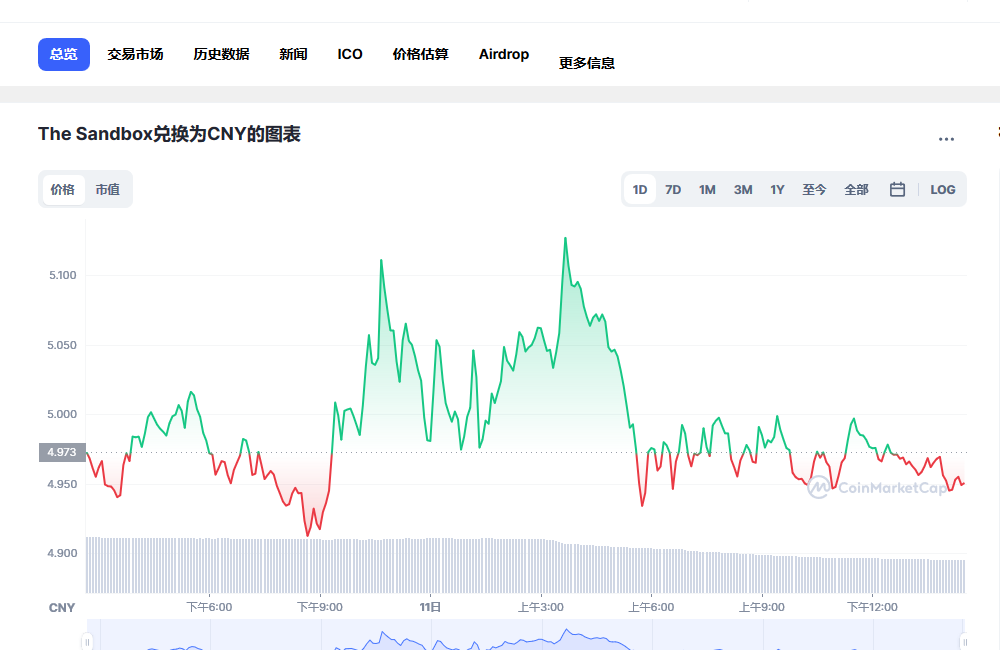The image size is (1000, 650).
Task: Select the 3M time range
Action: pos(743,189)
